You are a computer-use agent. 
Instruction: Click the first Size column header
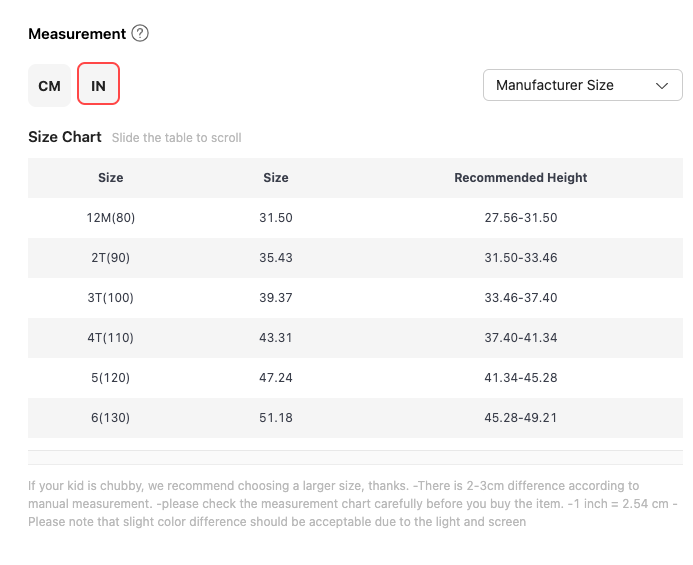[110, 178]
